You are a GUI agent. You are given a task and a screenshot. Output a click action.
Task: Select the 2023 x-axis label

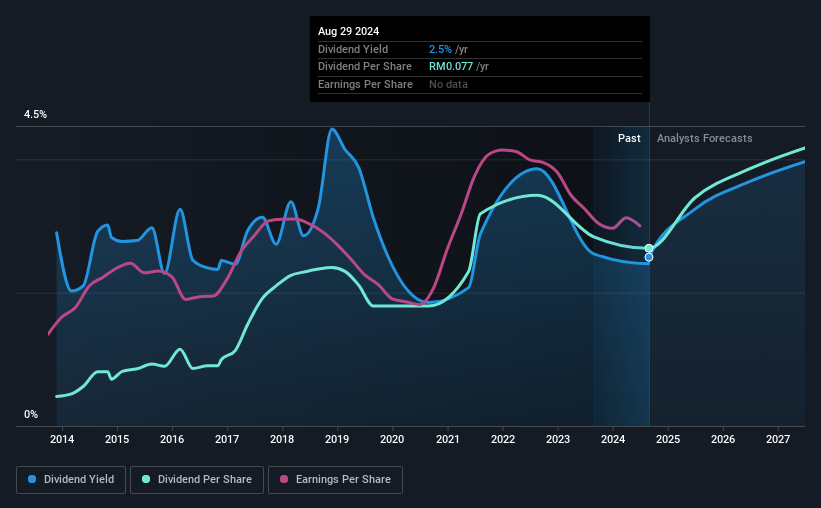pyautogui.click(x=558, y=439)
